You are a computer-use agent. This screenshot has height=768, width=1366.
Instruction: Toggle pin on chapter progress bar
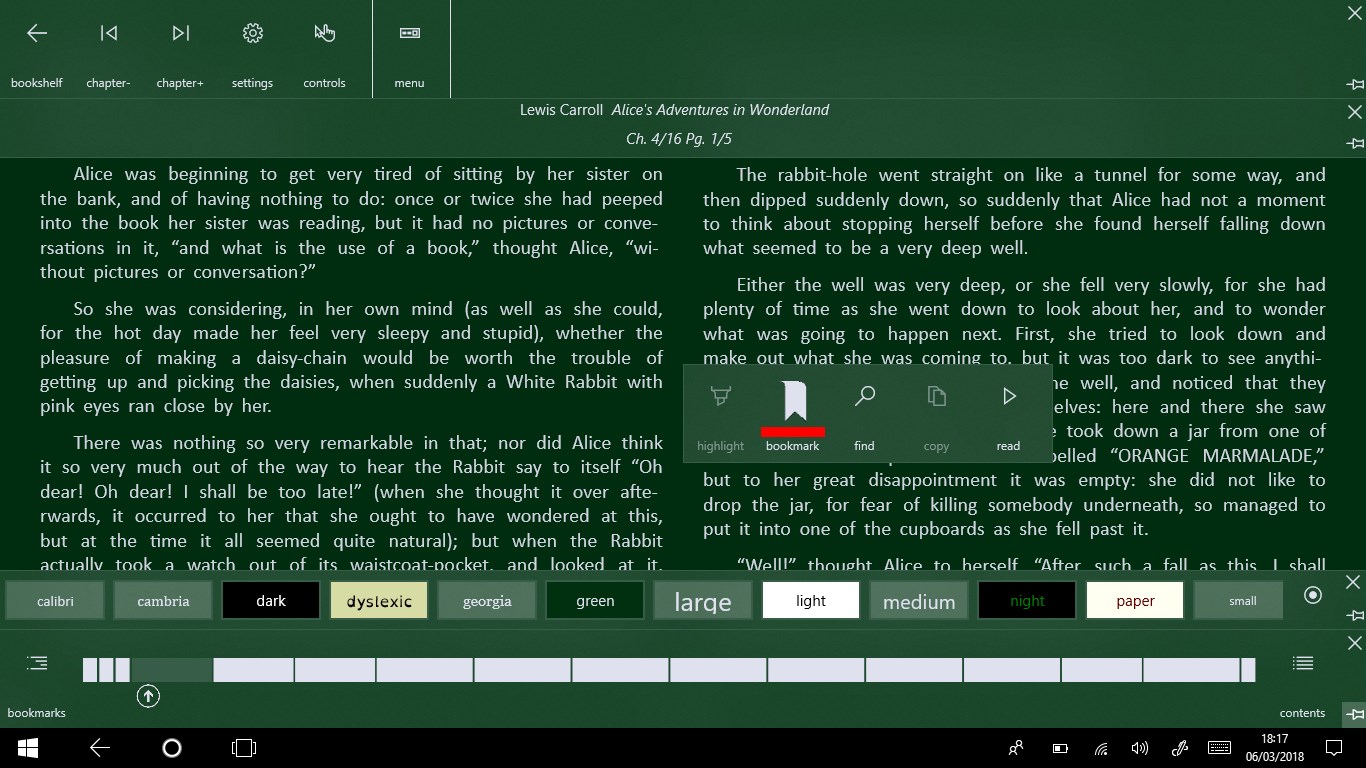pyautogui.click(x=1354, y=714)
